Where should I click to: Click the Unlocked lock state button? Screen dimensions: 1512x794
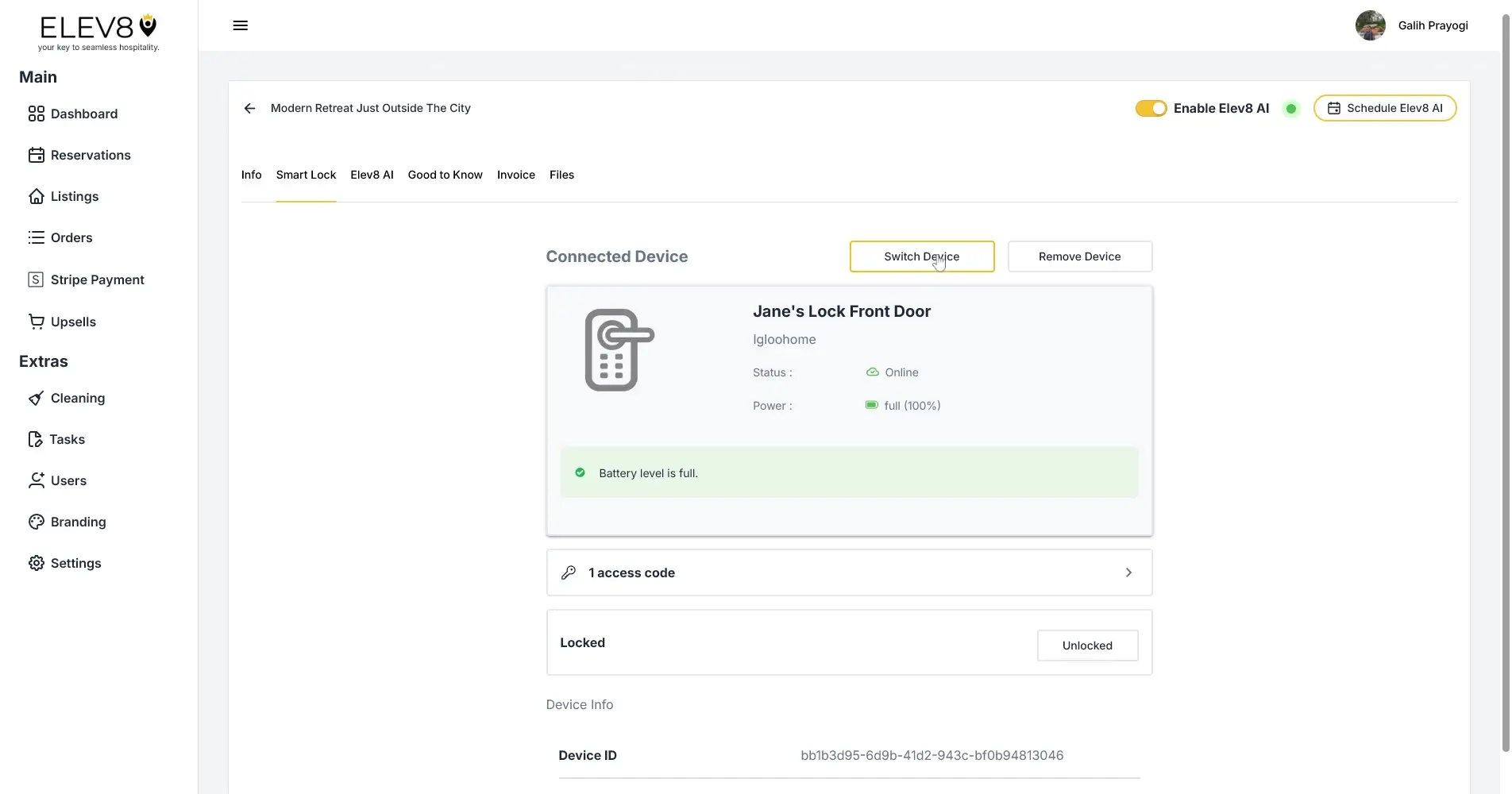point(1087,646)
